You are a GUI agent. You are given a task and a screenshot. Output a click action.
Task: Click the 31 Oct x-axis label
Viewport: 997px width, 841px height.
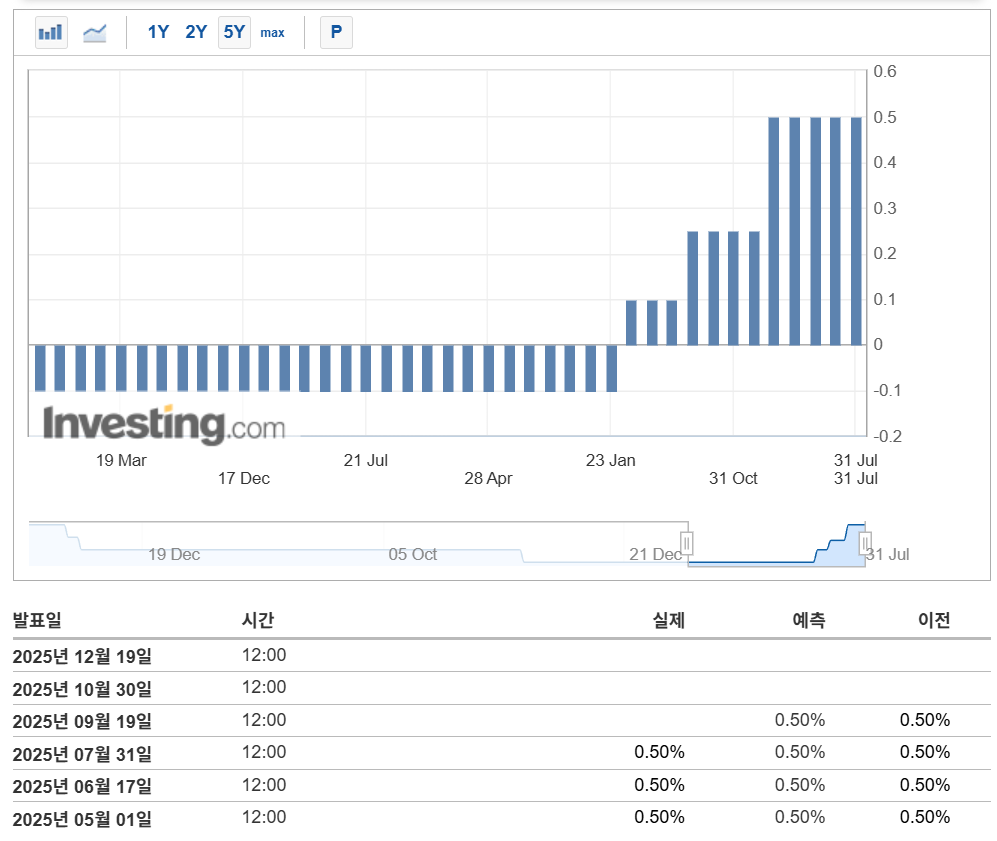point(733,478)
